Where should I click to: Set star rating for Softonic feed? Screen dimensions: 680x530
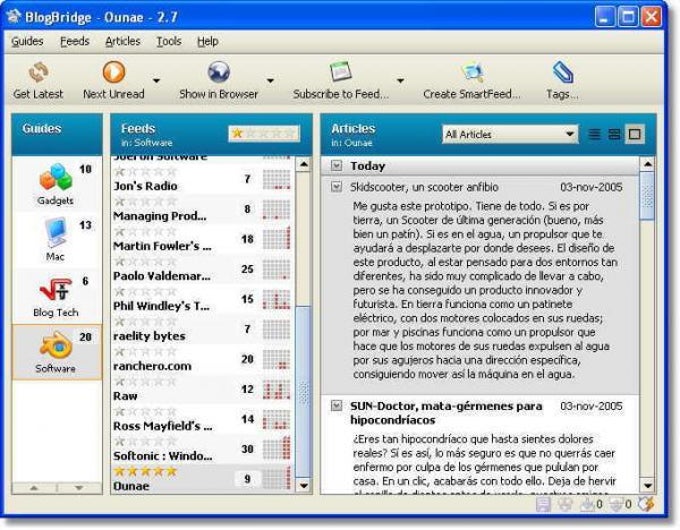tap(145, 442)
